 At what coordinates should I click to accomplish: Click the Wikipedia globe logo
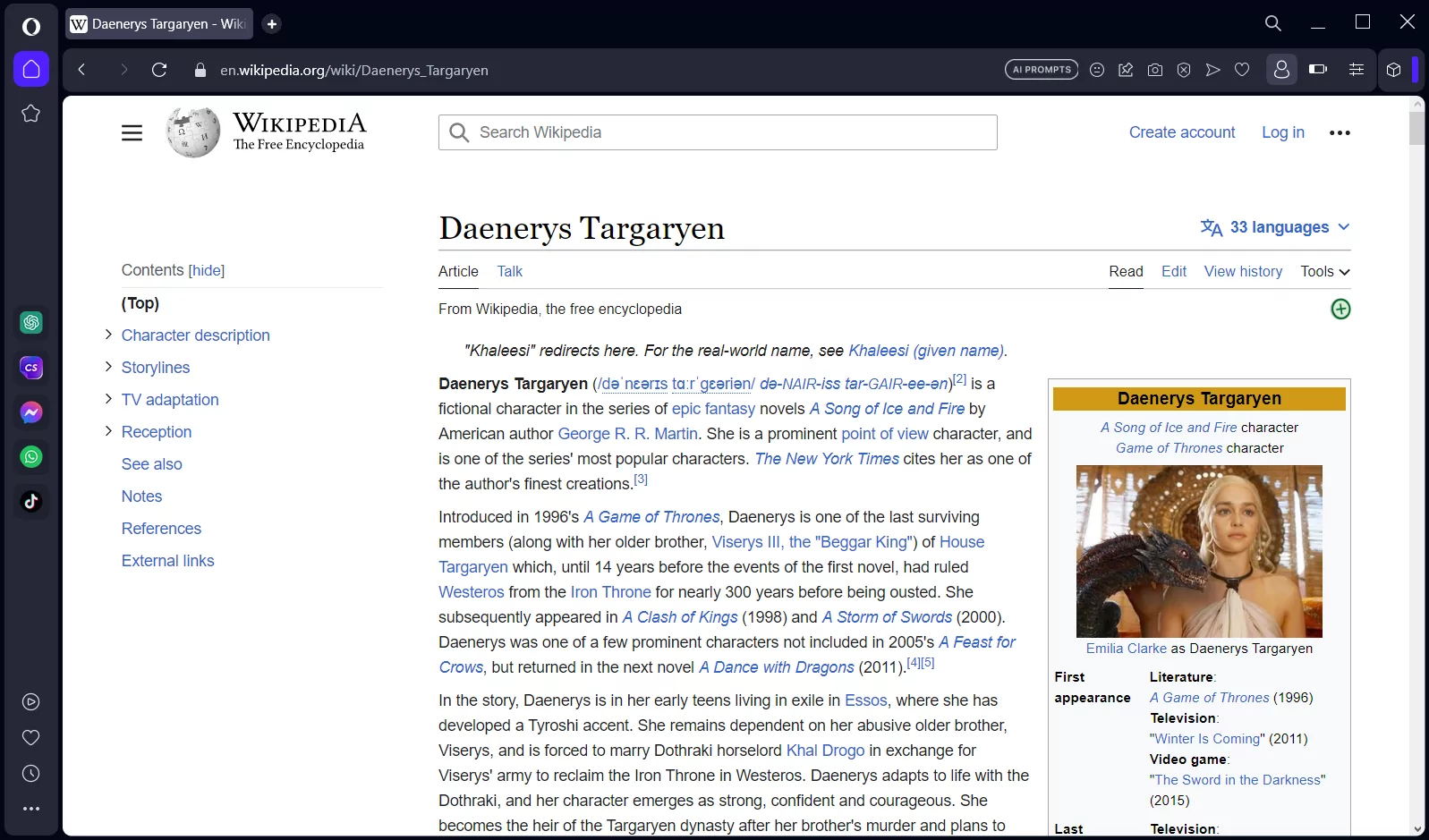pos(193,132)
